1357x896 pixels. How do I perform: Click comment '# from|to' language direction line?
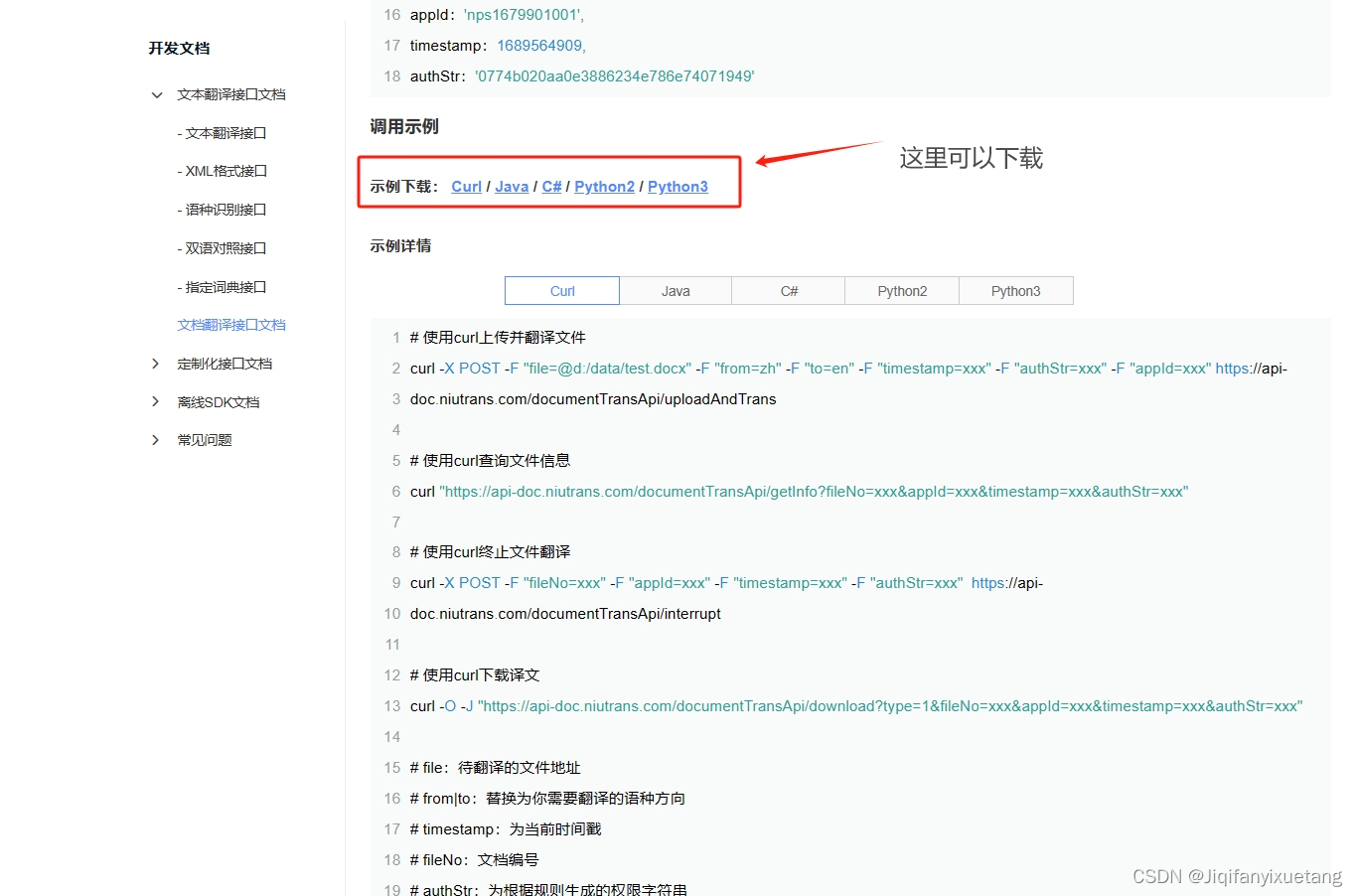547,799
